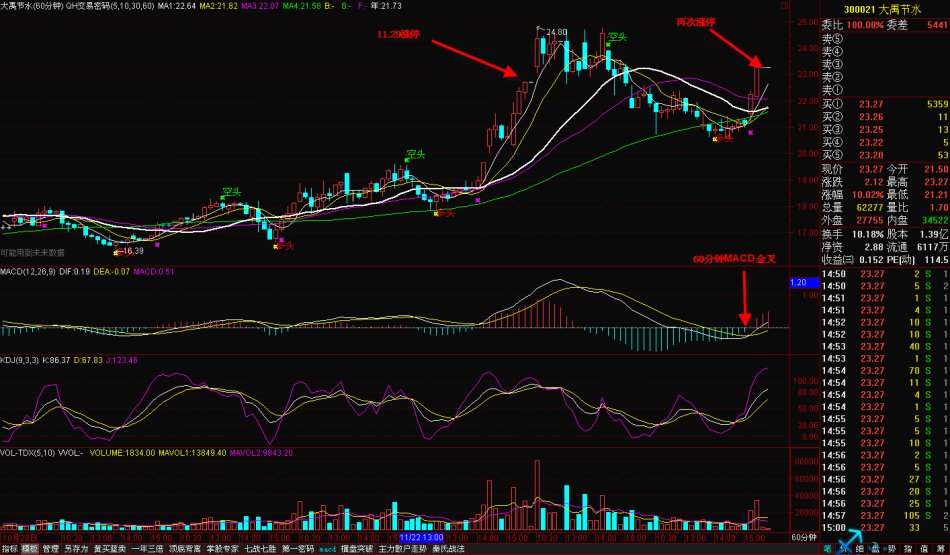Click the 60分钟 period label

tap(803, 537)
